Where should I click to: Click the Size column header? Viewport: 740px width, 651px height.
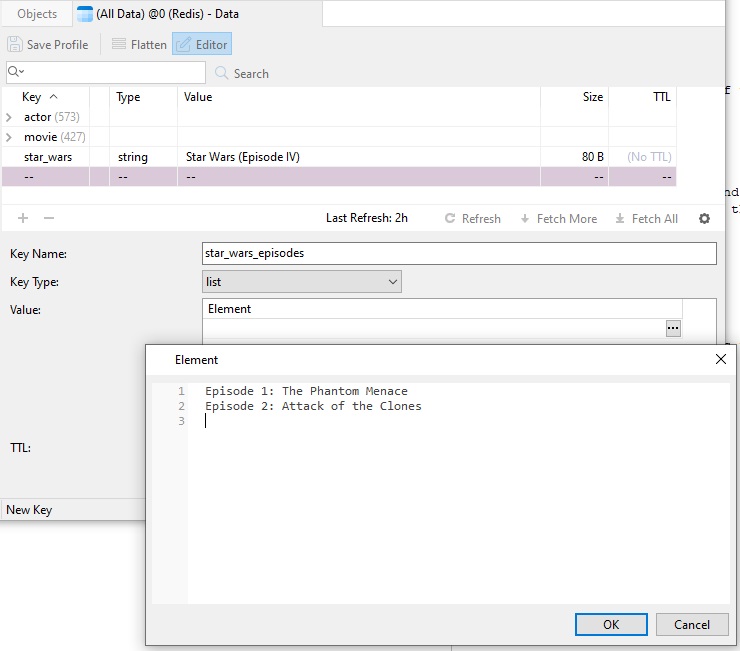(574, 97)
